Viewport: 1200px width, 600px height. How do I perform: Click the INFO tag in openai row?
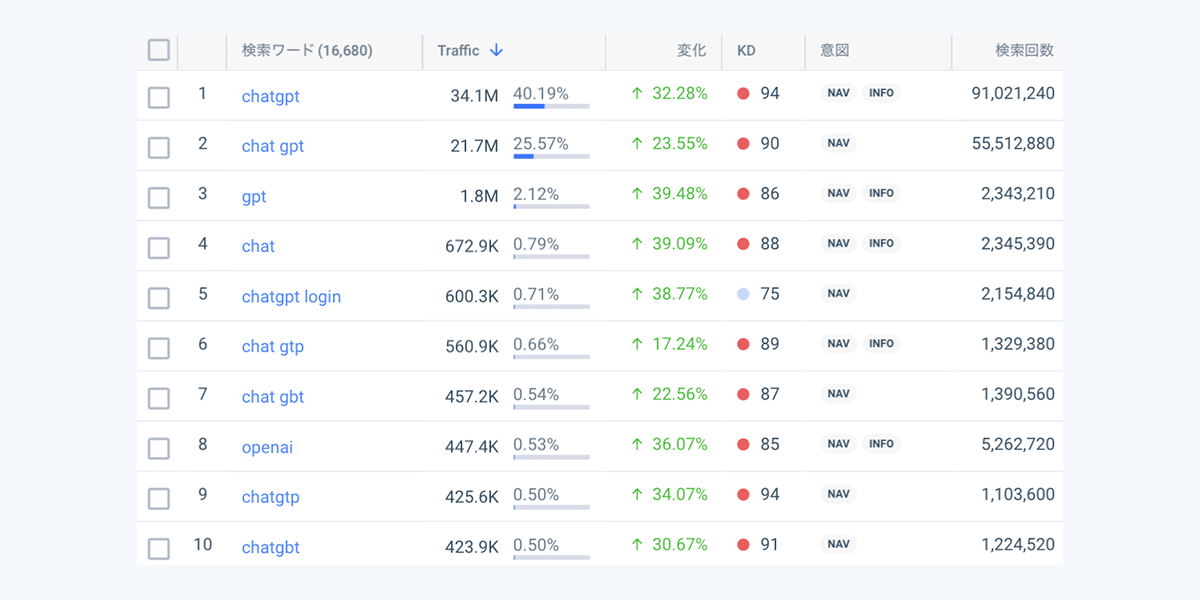(881, 443)
